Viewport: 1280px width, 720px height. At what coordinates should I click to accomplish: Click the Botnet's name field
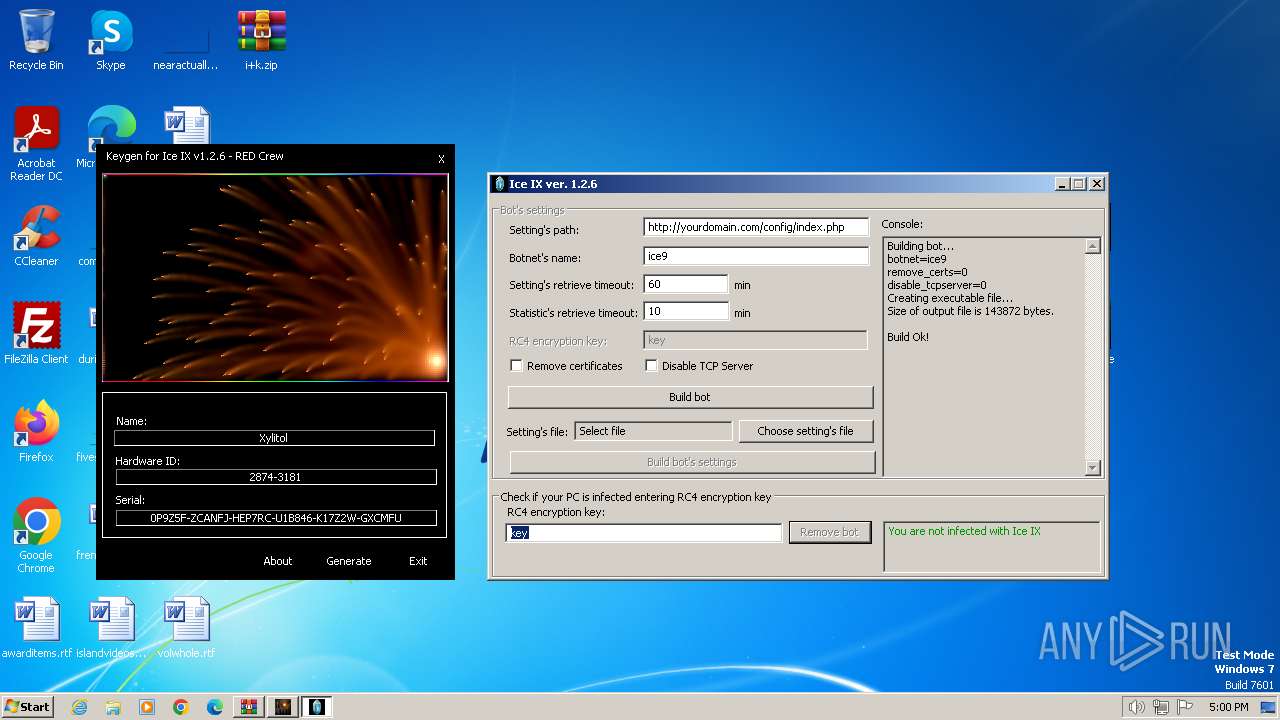756,256
